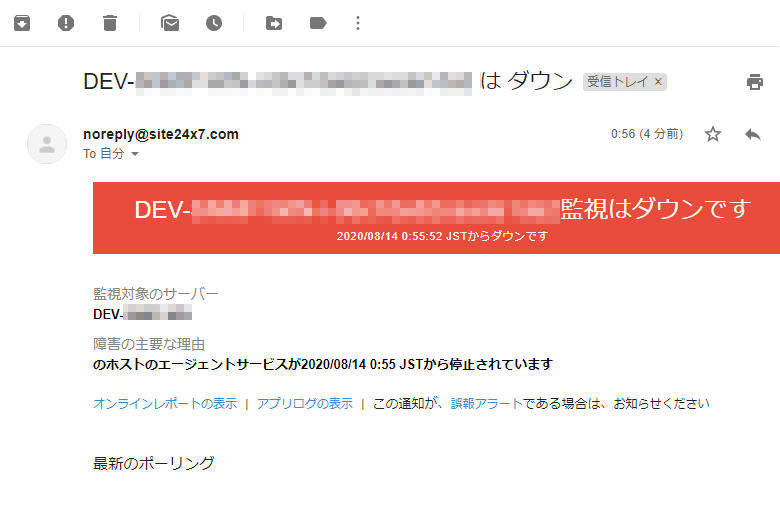Viewport: 780px width, 510px height.
Task: Delete the email using the trash icon
Action: [109, 23]
